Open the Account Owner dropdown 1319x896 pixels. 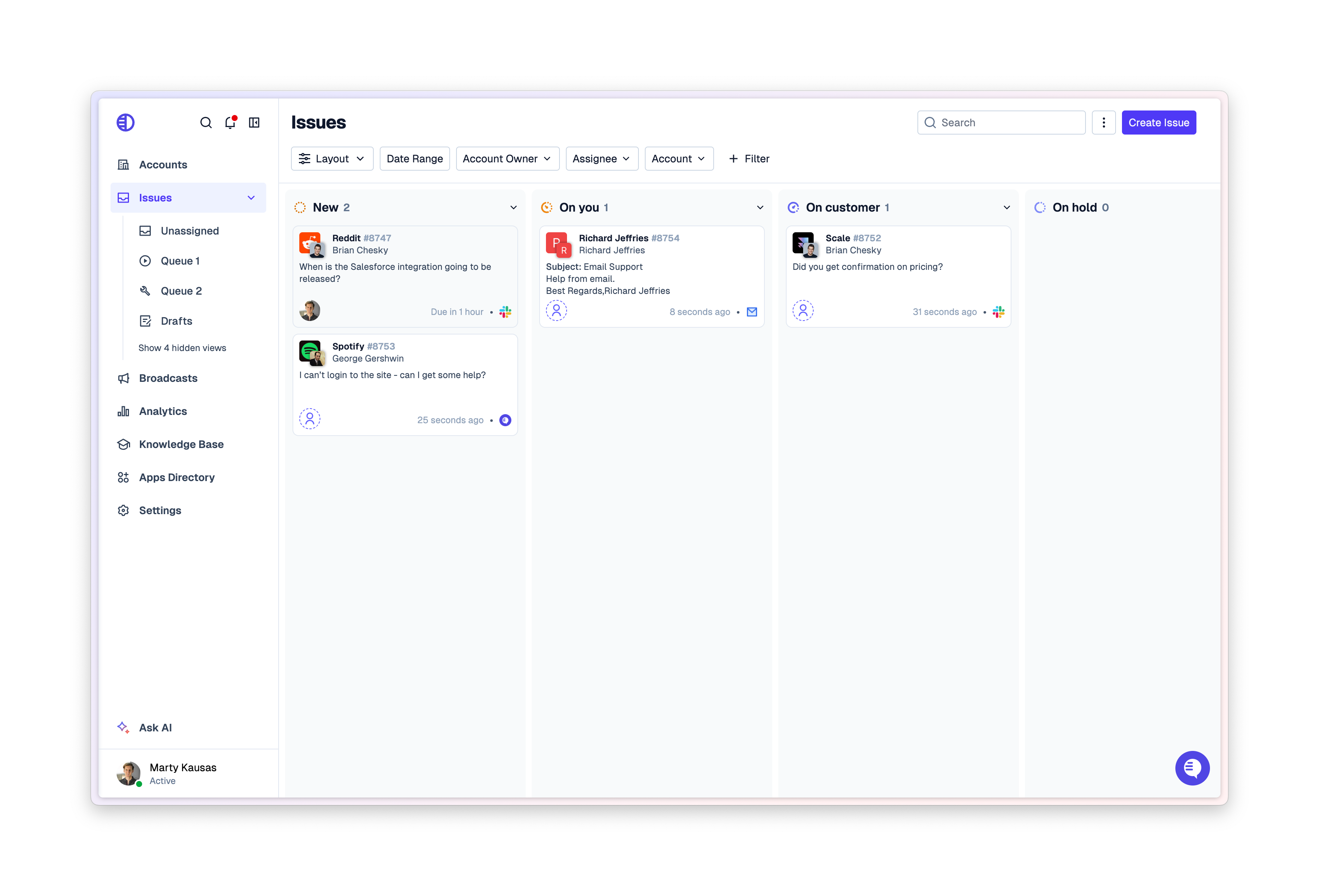pyautogui.click(x=507, y=159)
